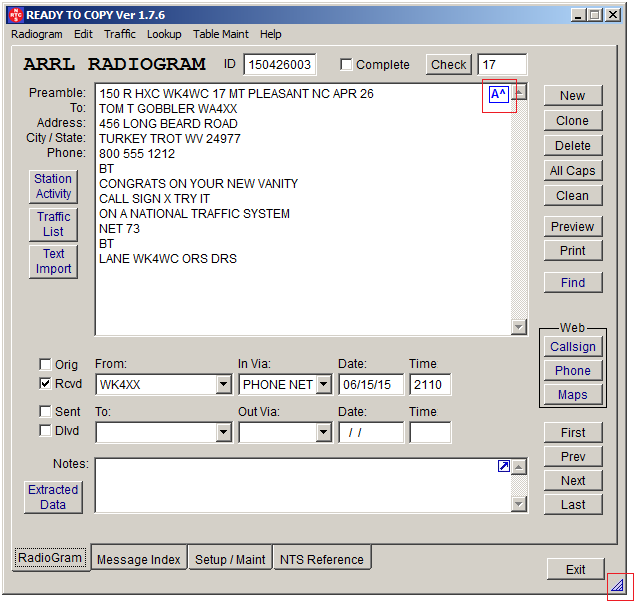The height and width of the screenshot is (608, 640).
Task: Click the resize grip in bottom-right corner
Action: [617, 586]
